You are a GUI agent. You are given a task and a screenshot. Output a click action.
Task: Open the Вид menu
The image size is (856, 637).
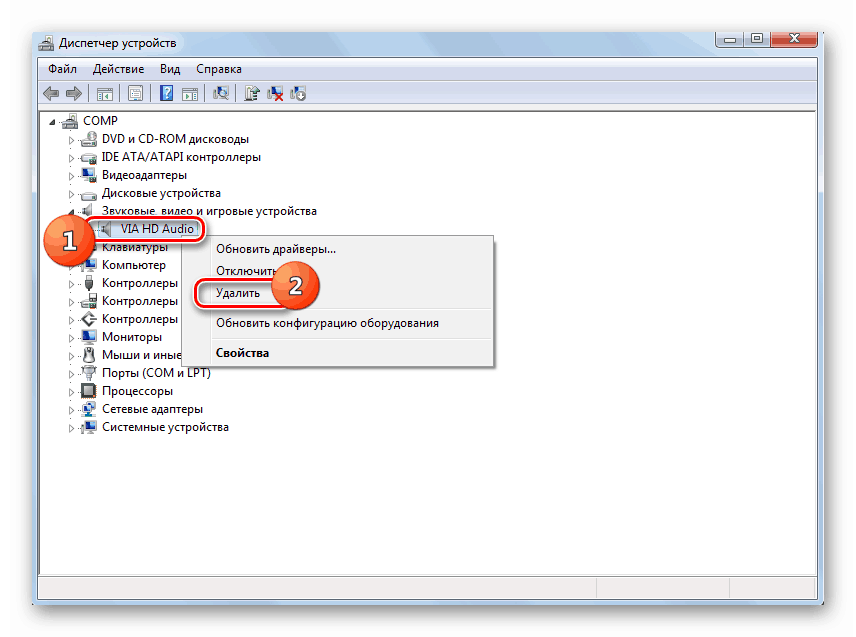tap(169, 68)
